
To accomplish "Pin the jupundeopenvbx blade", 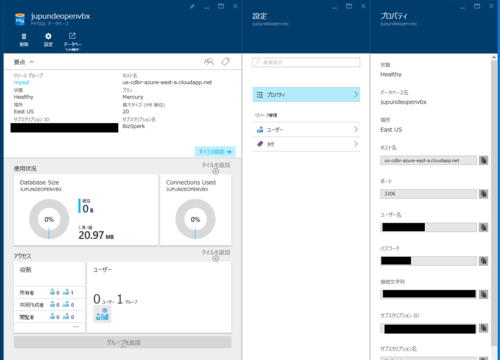I will click(x=192, y=6).
